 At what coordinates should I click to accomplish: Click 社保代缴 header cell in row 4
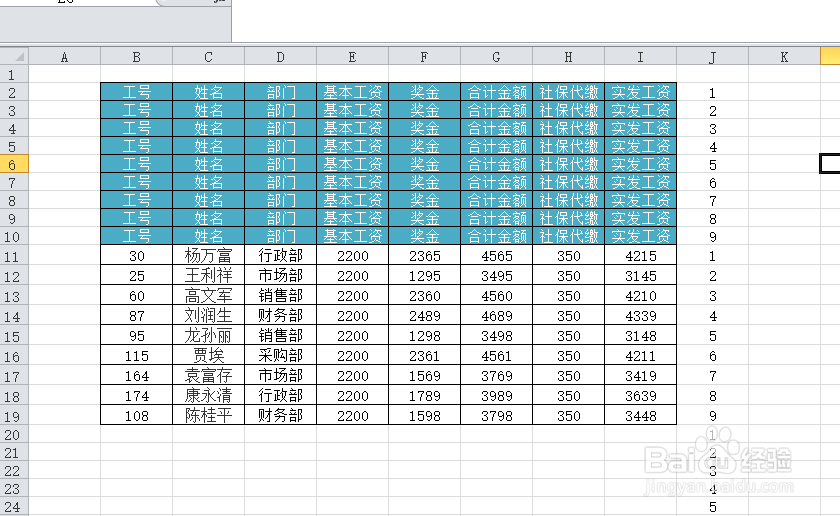click(x=568, y=128)
